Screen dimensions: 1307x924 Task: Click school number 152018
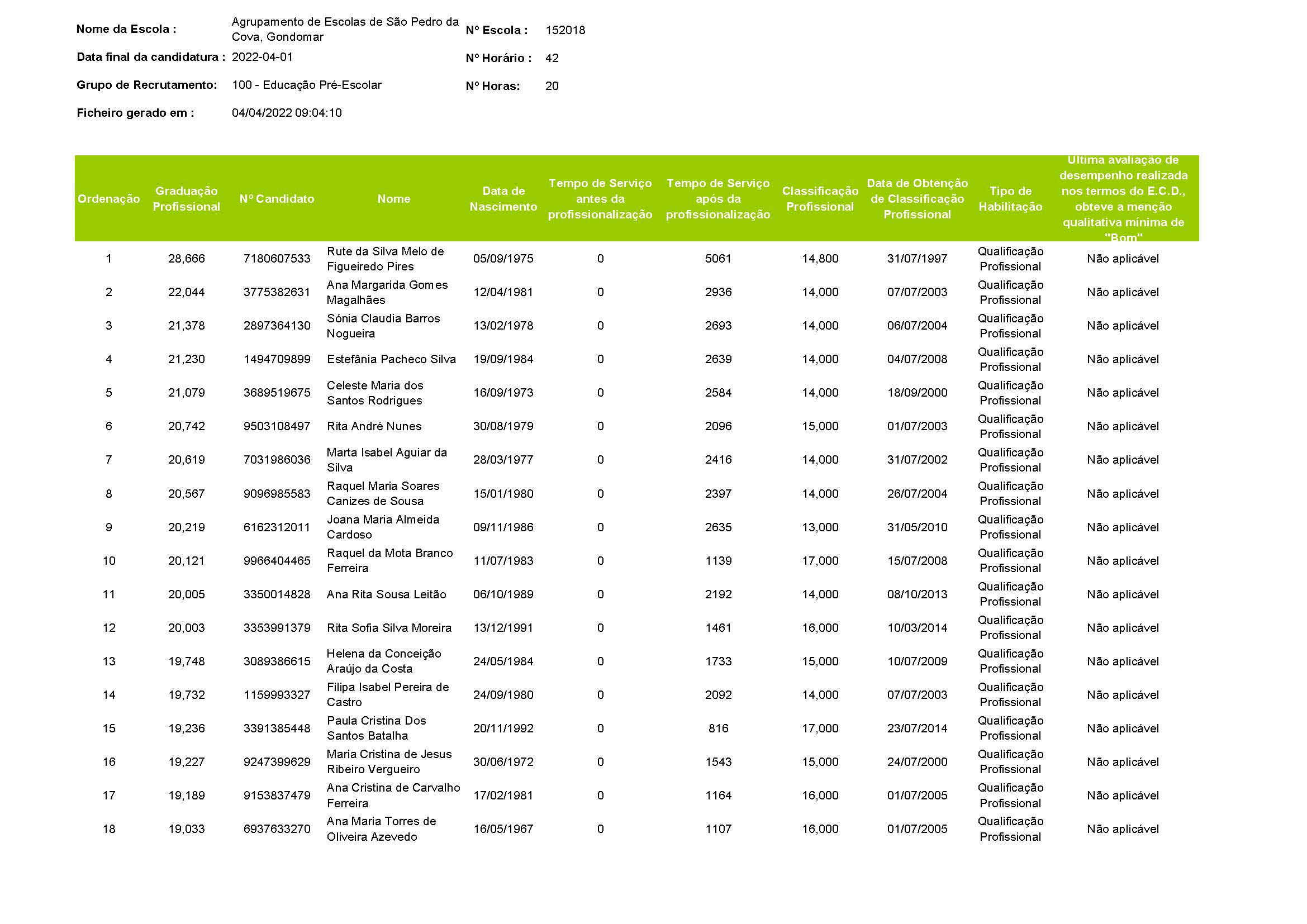[565, 30]
